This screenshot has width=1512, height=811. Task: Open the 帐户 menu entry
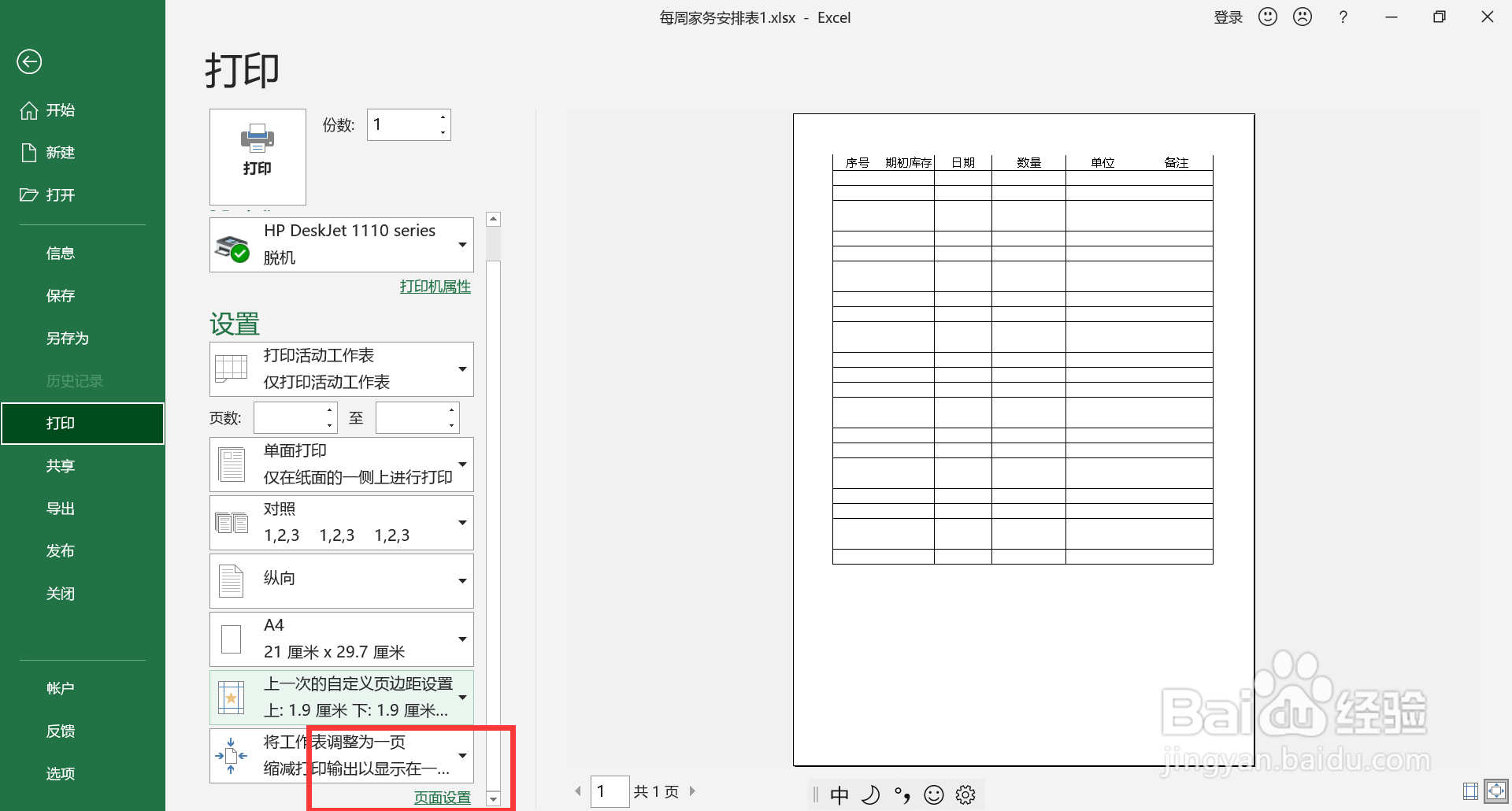coord(61,687)
